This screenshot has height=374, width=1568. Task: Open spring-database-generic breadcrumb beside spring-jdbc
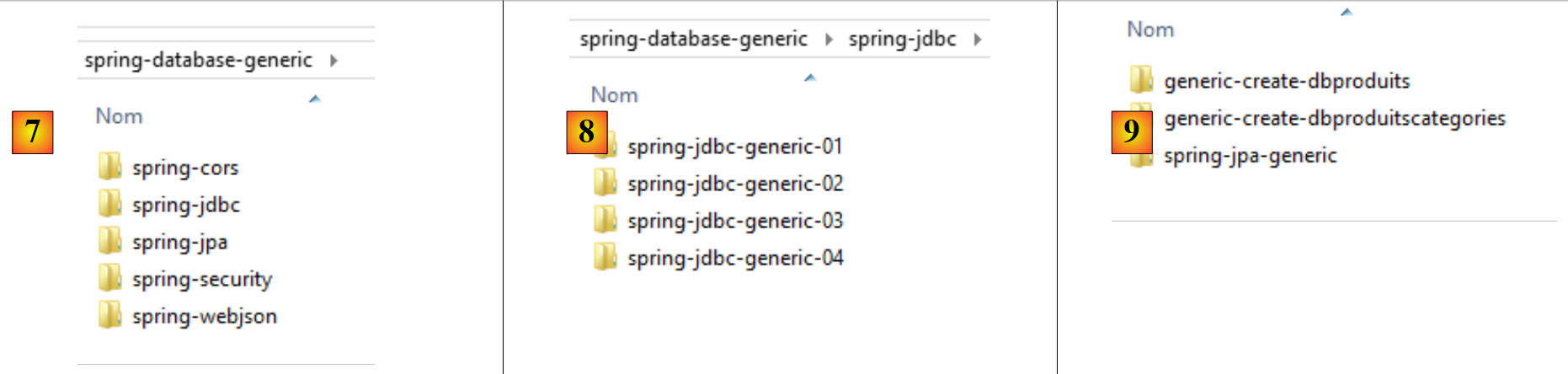coord(693,39)
